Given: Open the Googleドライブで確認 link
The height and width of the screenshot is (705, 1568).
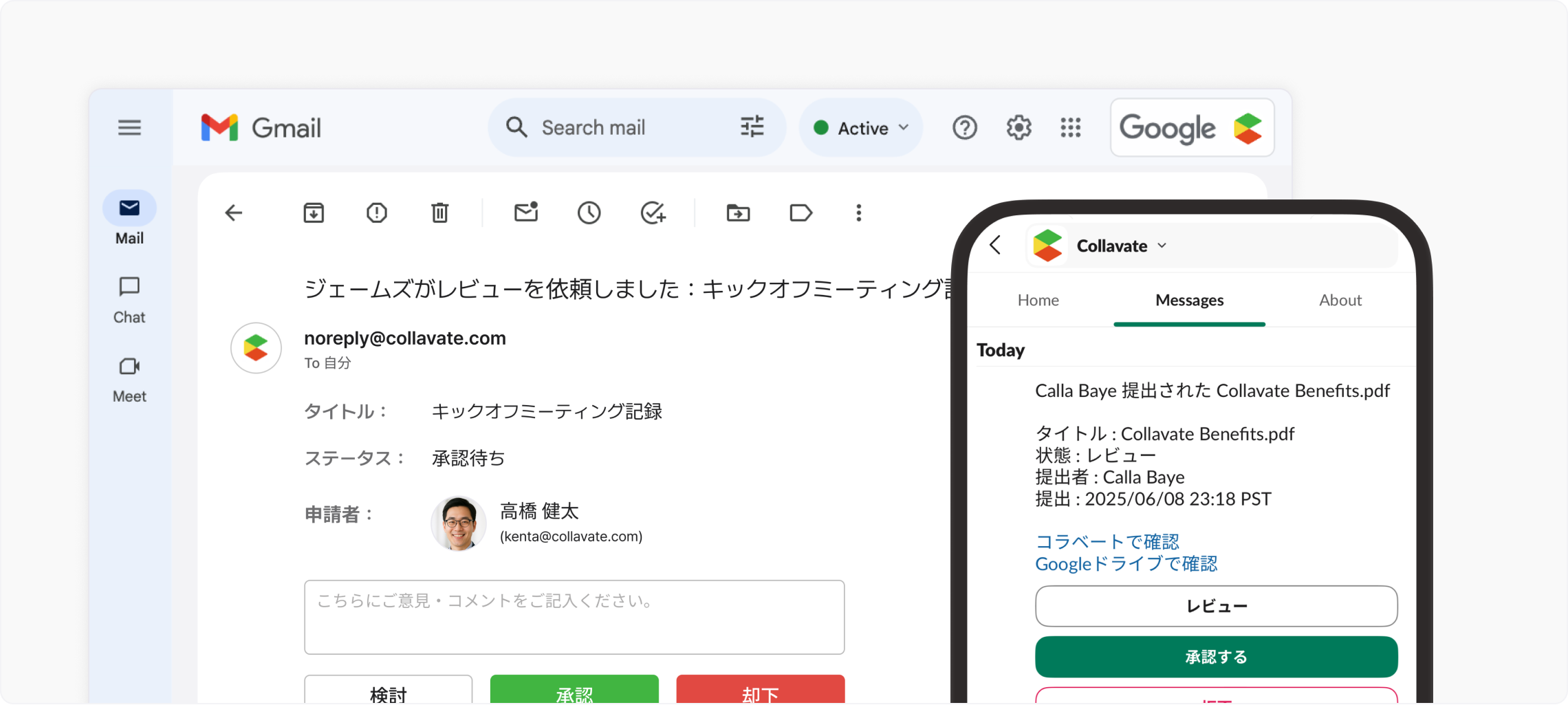Looking at the screenshot, I should point(1126,565).
